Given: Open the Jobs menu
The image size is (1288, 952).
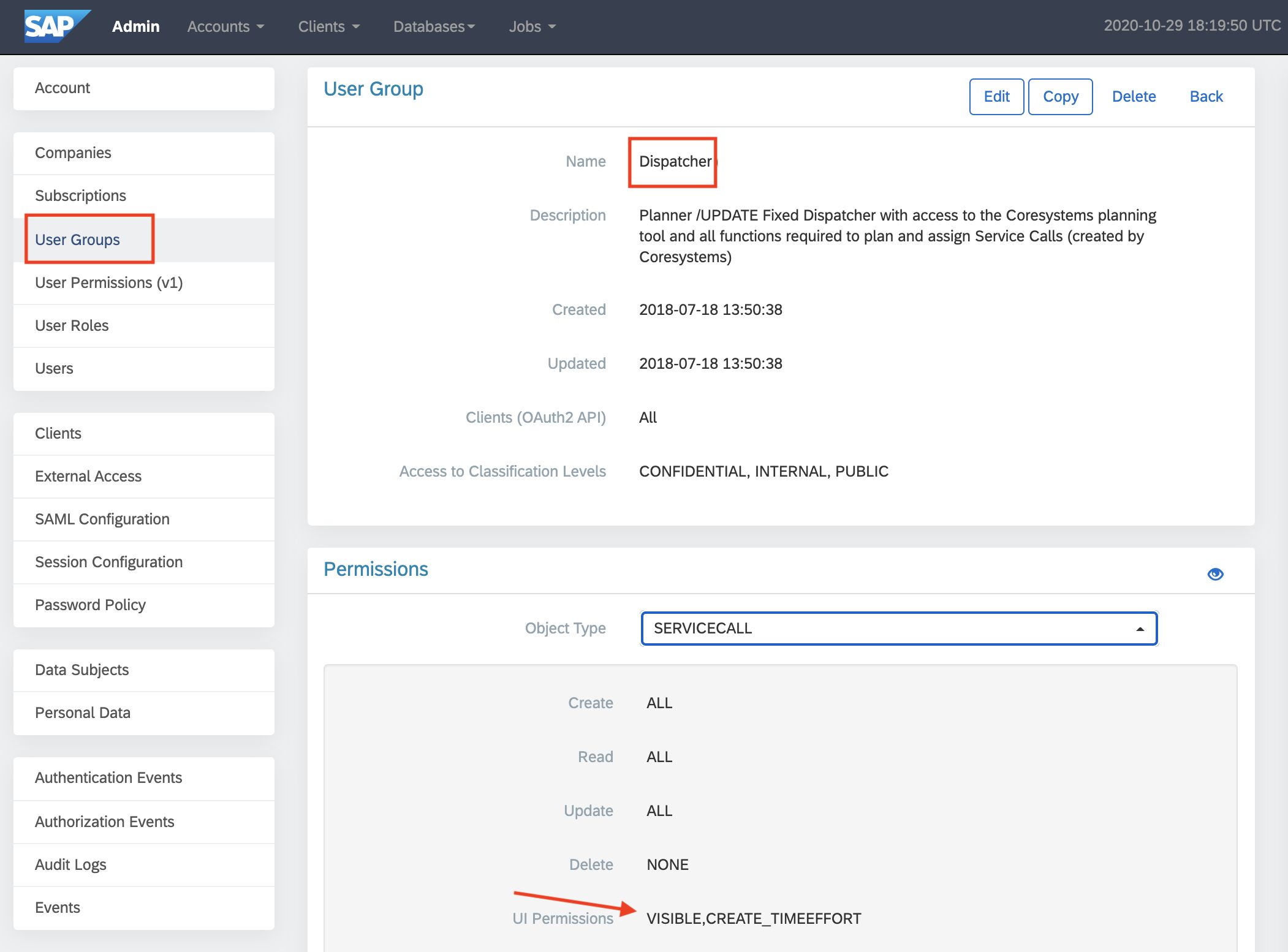Looking at the screenshot, I should point(532,27).
